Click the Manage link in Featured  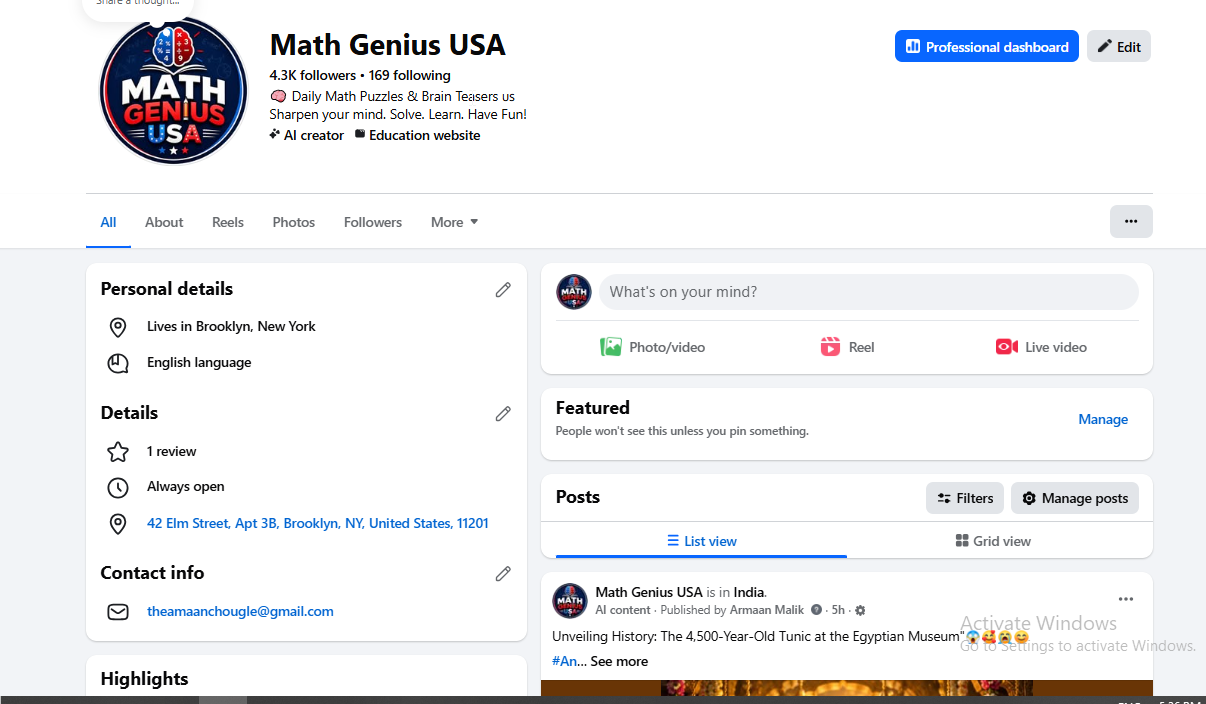1103,419
